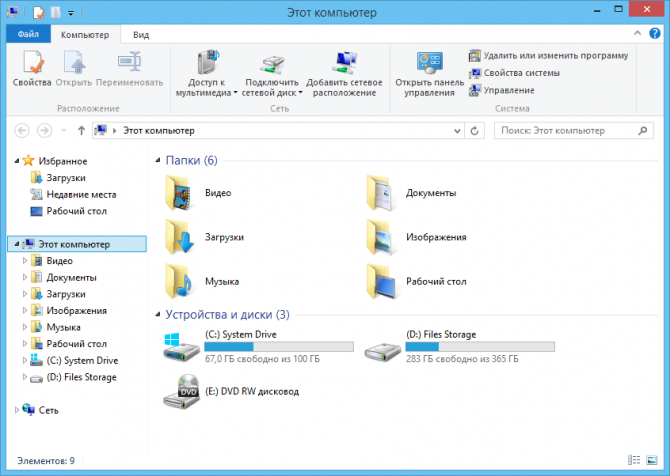Click Свойства системы in ribbon
This screenshot has height=476, width=670.
(x=521, y=73)
